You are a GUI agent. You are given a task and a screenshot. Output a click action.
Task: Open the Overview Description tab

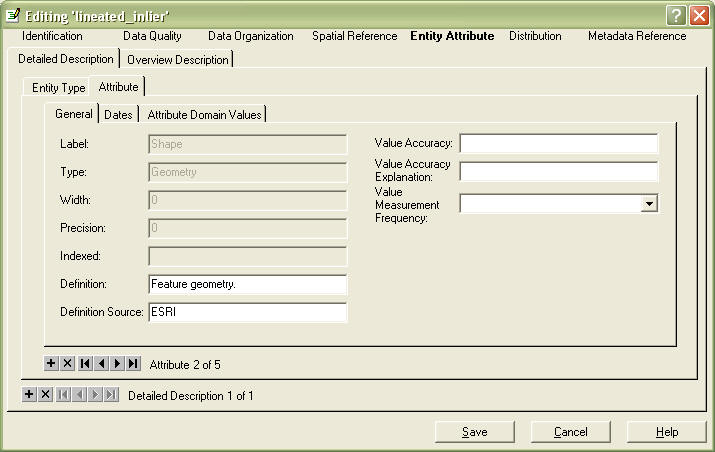click(178, 60)
